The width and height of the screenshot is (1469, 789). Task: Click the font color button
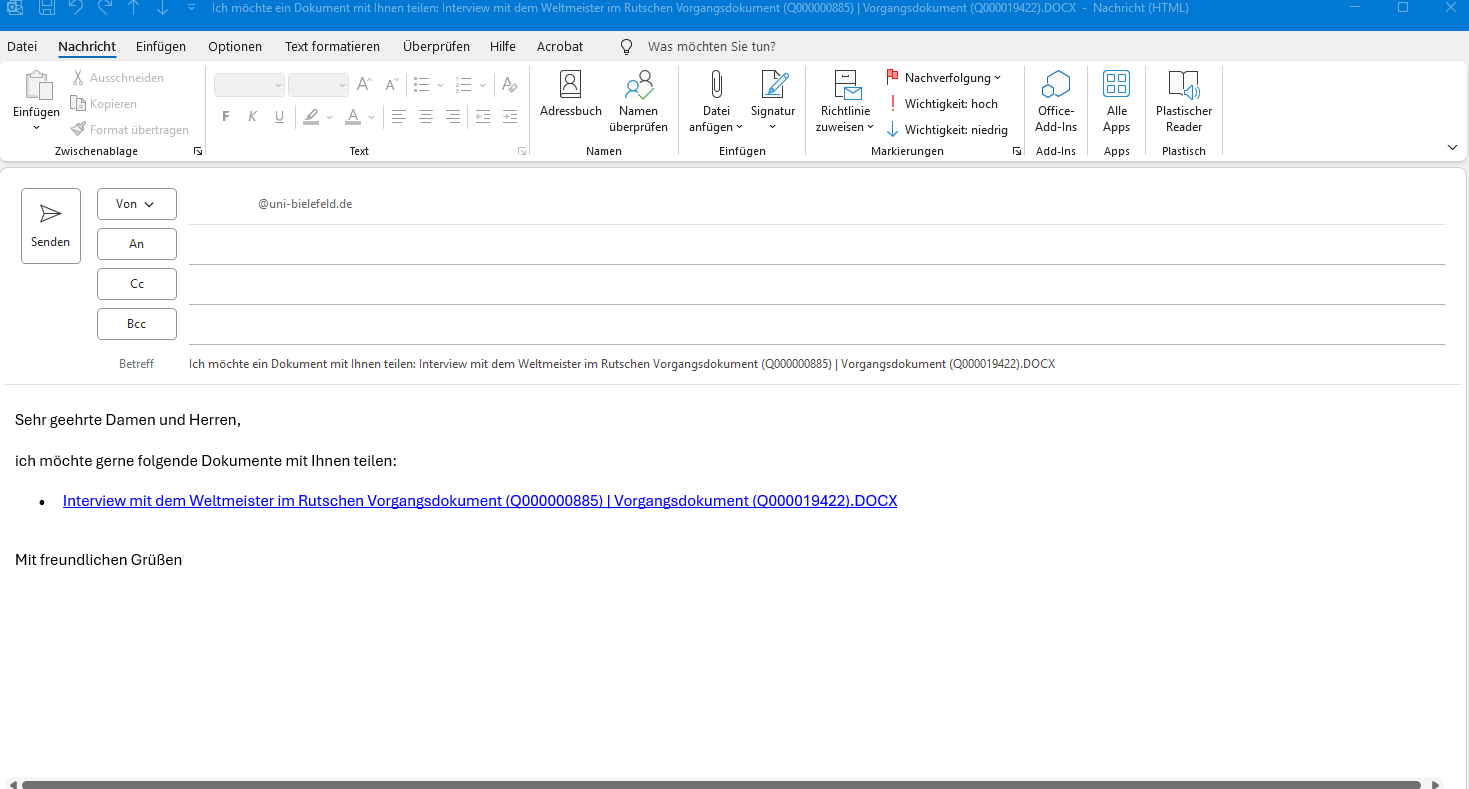352,117
